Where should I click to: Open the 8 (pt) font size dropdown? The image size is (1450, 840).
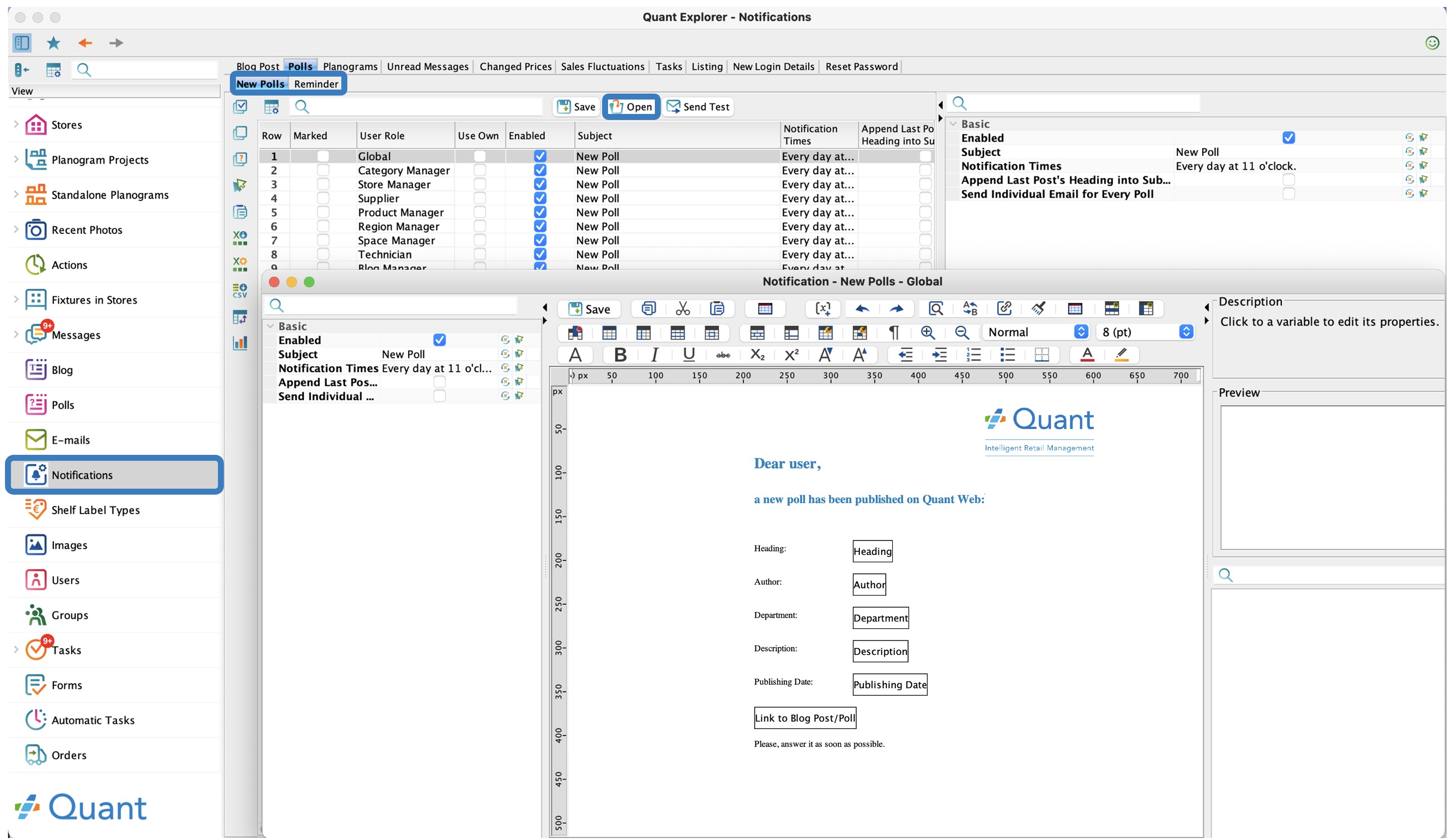(1145, 332)
